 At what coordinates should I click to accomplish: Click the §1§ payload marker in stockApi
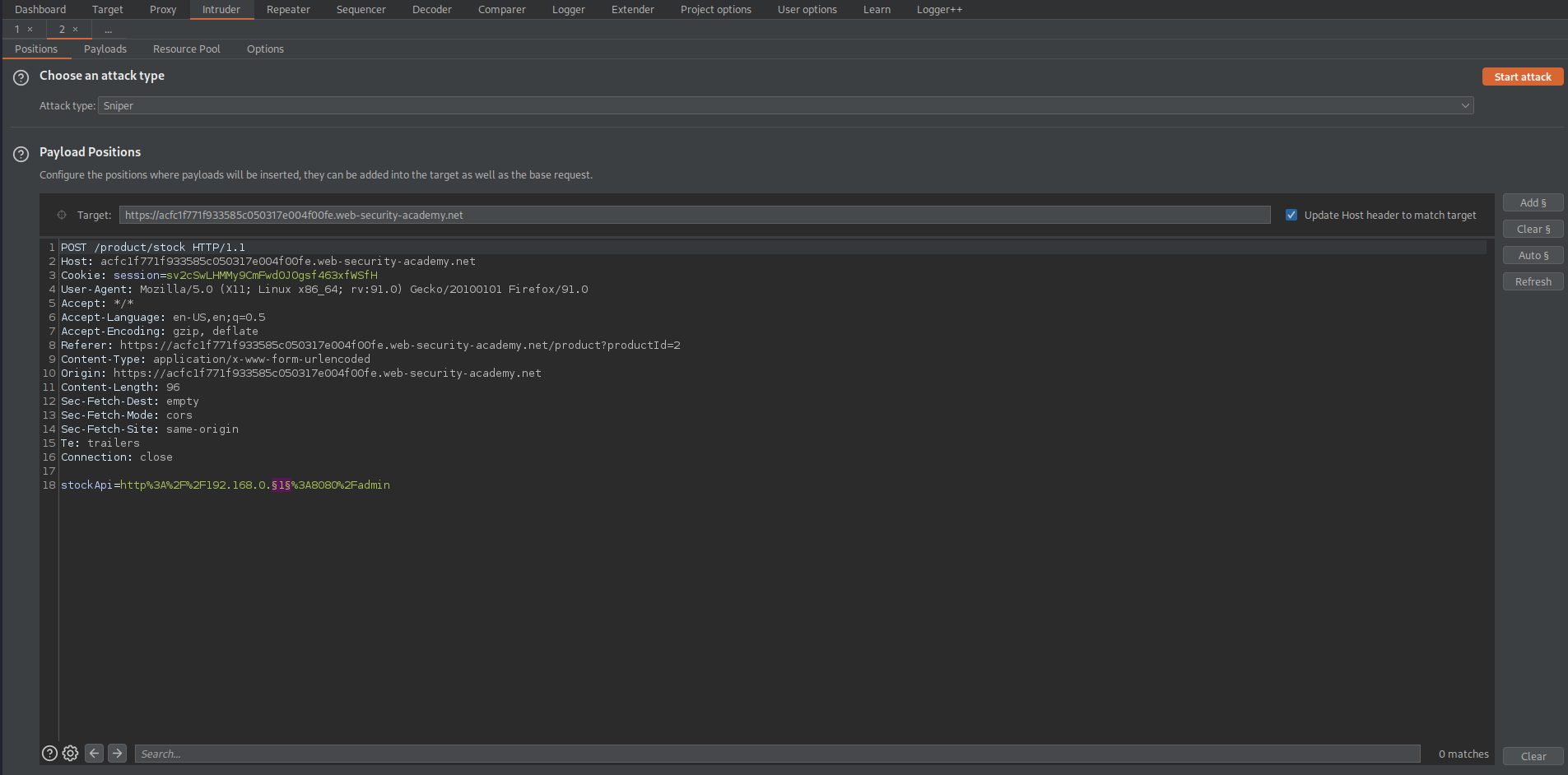point(281,485)
